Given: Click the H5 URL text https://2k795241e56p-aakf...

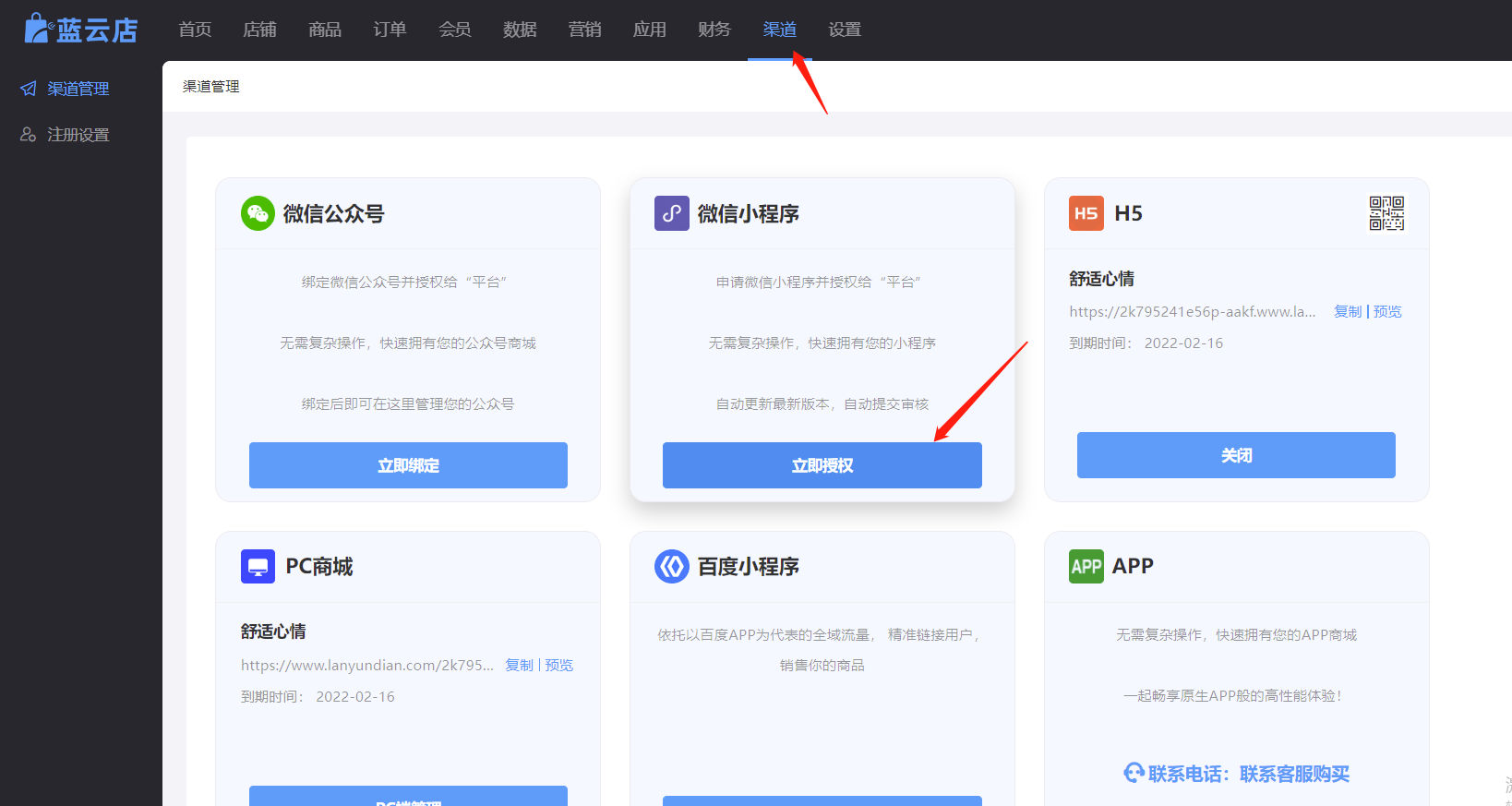Looking at the screenshot, I should tap(1193, 312).
